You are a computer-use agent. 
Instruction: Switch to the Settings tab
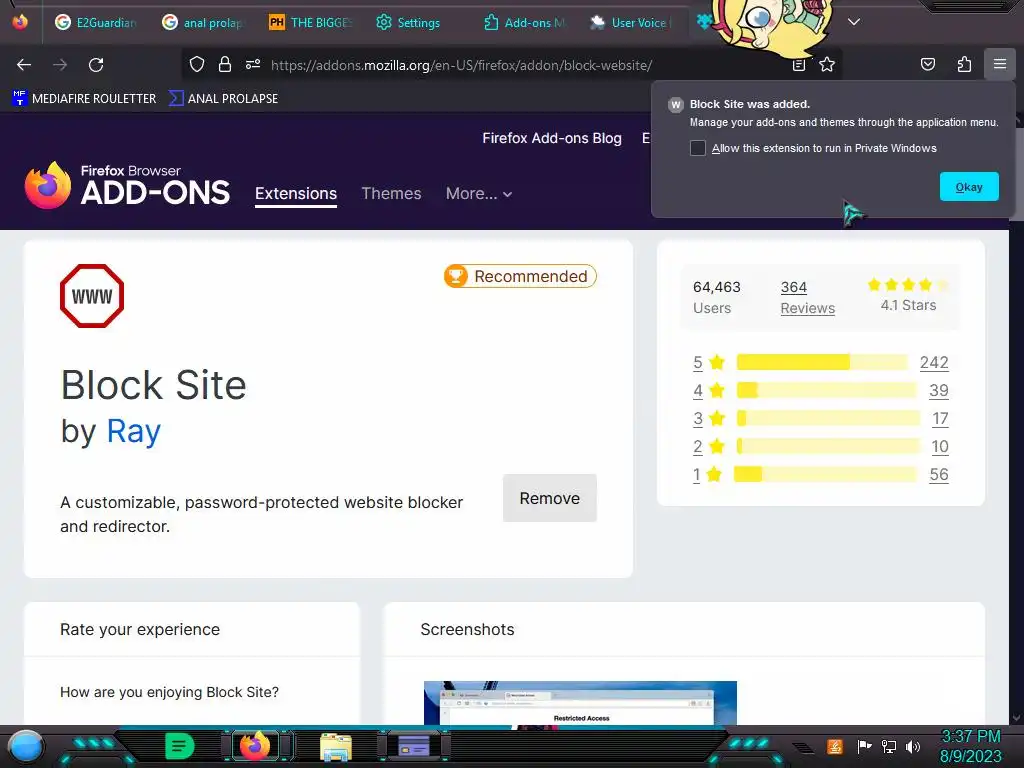pyautogui.click(x=410, y=22)
